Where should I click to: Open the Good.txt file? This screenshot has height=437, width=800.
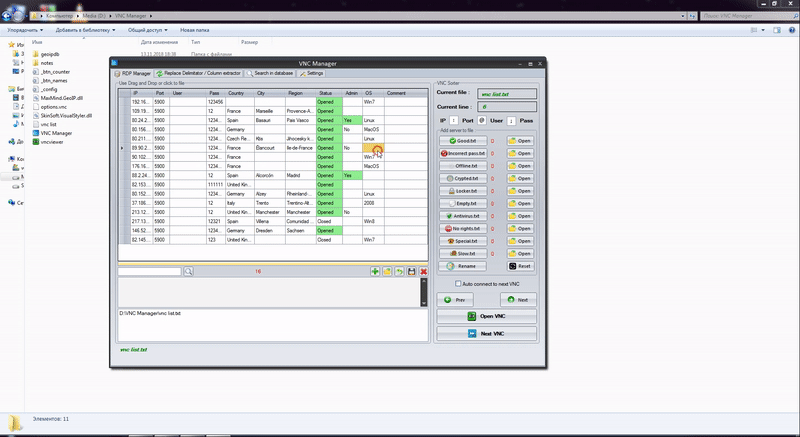tap(520, 141)
